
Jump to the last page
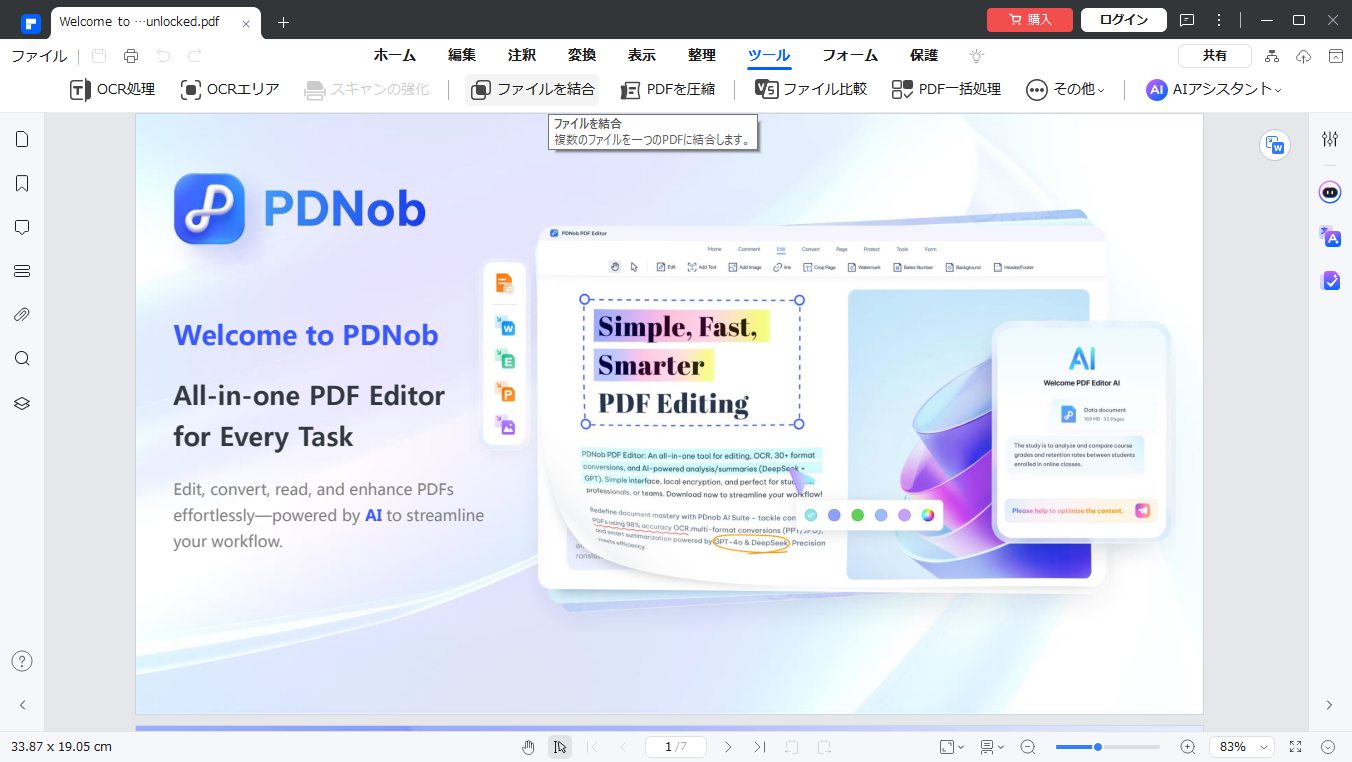coord(759,747)
